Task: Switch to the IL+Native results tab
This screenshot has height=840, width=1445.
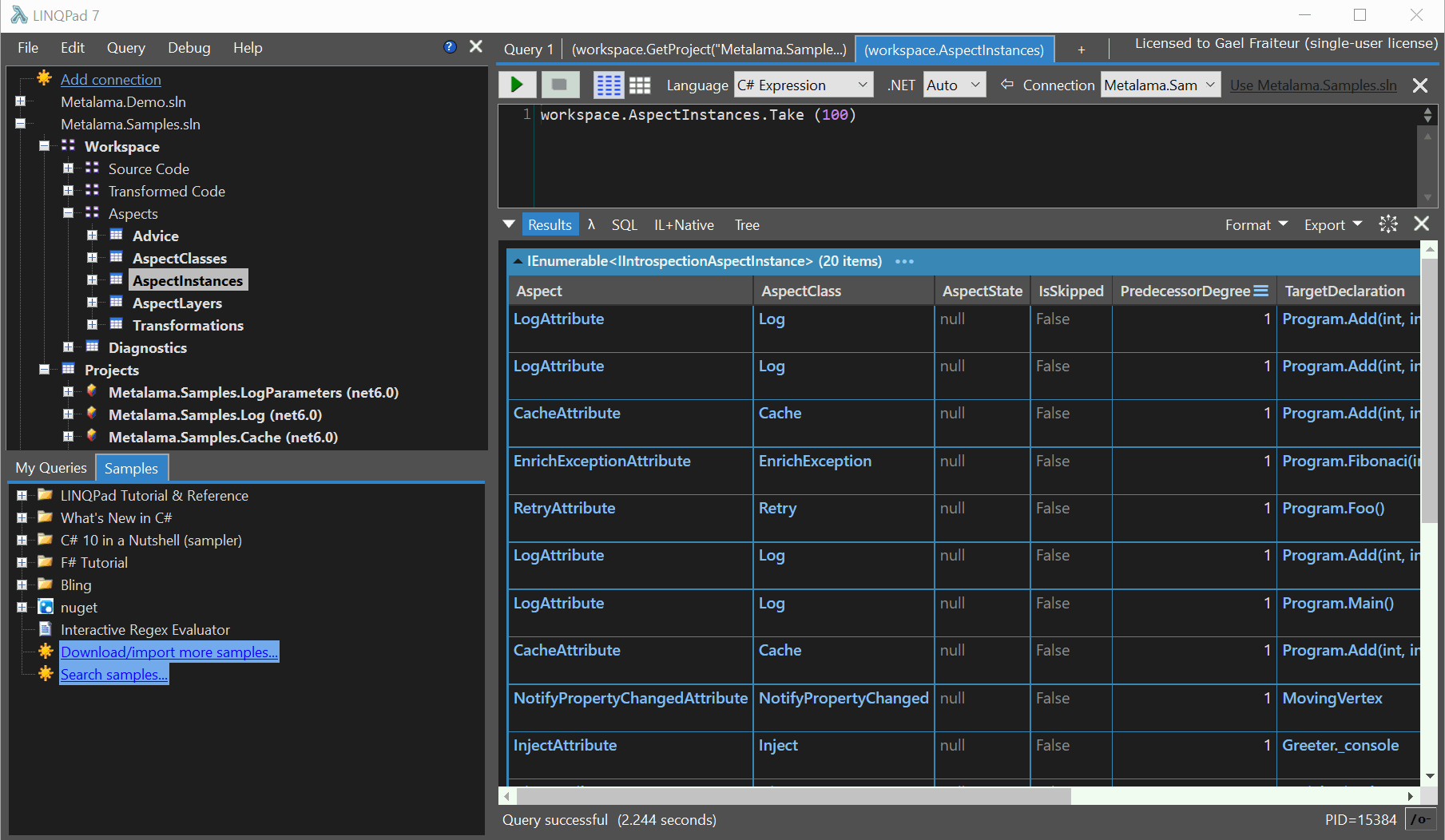Action: click(684, 225)
